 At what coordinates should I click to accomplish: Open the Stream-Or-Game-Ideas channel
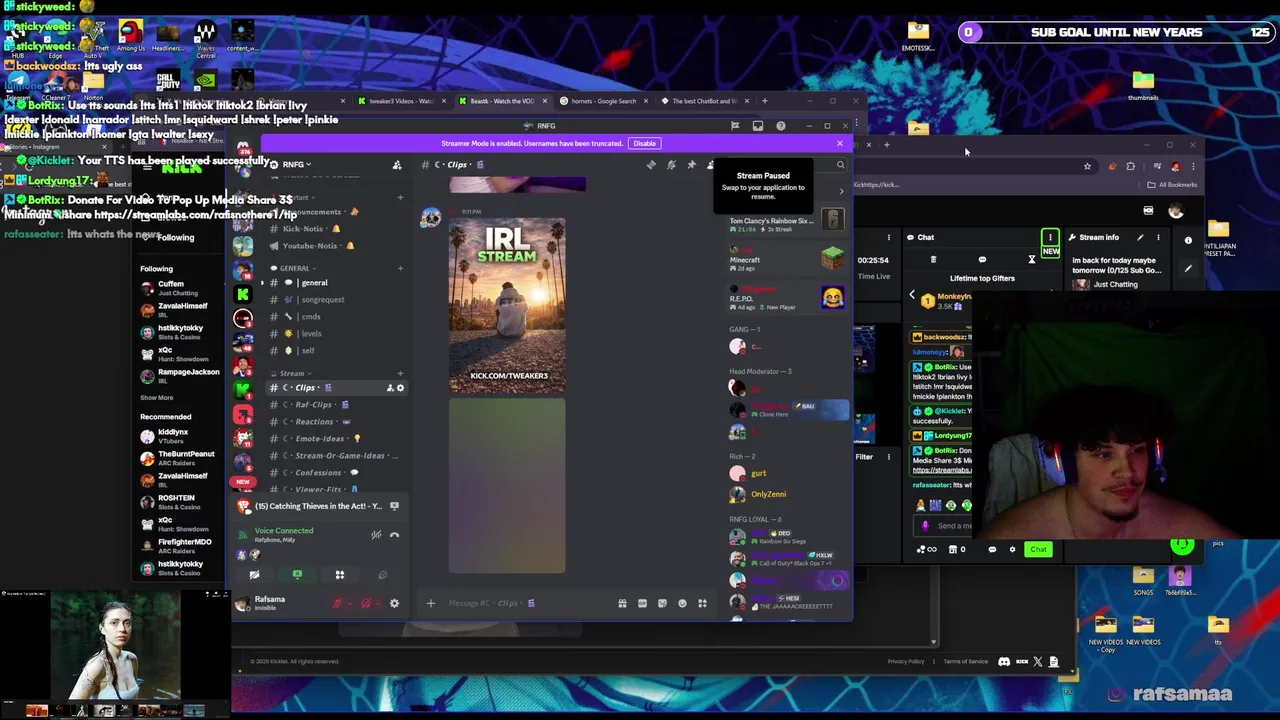pyautogui.click(x=335, y=456)
